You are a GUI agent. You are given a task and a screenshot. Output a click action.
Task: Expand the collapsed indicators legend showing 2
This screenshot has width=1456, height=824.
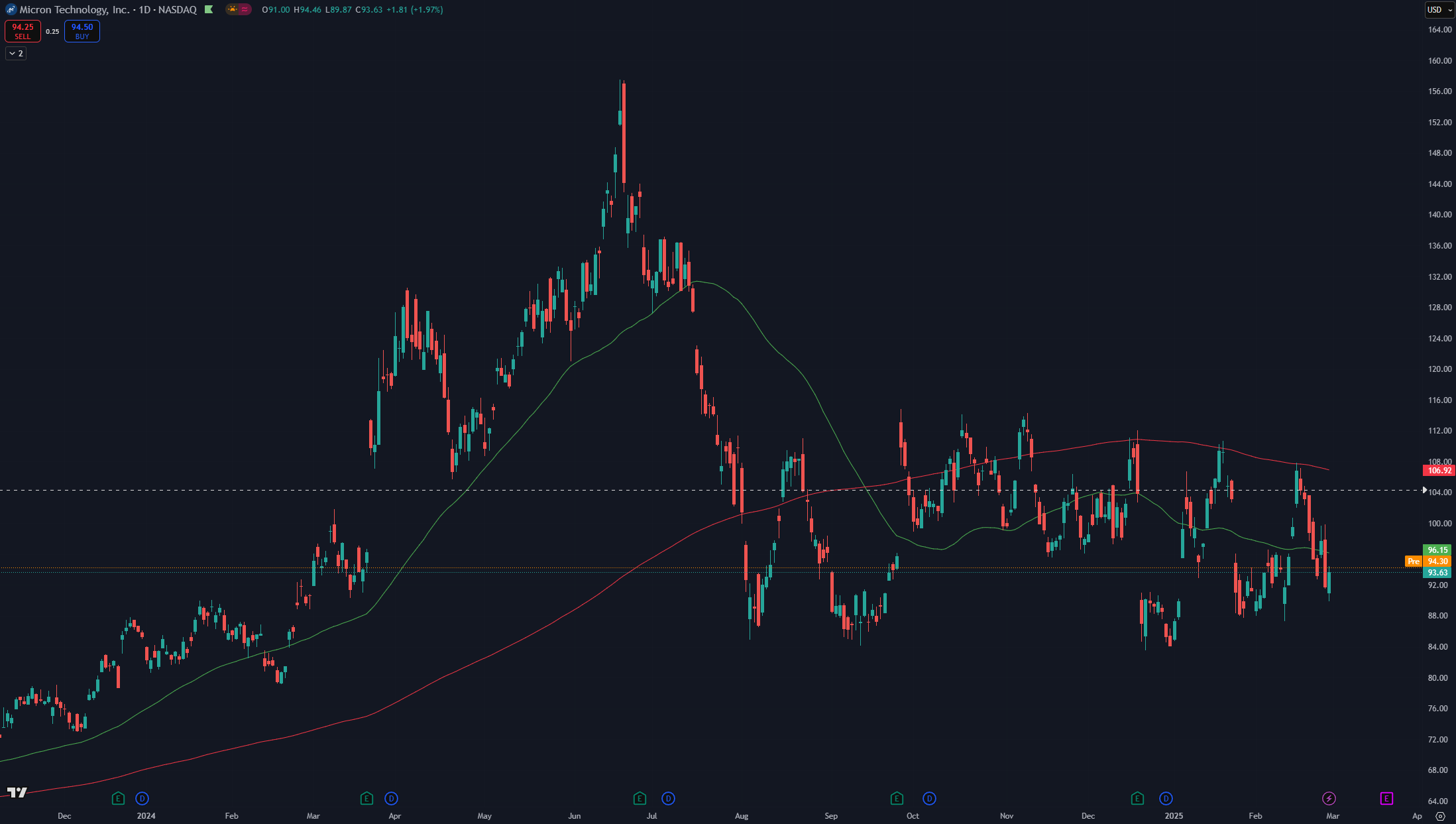16,53
